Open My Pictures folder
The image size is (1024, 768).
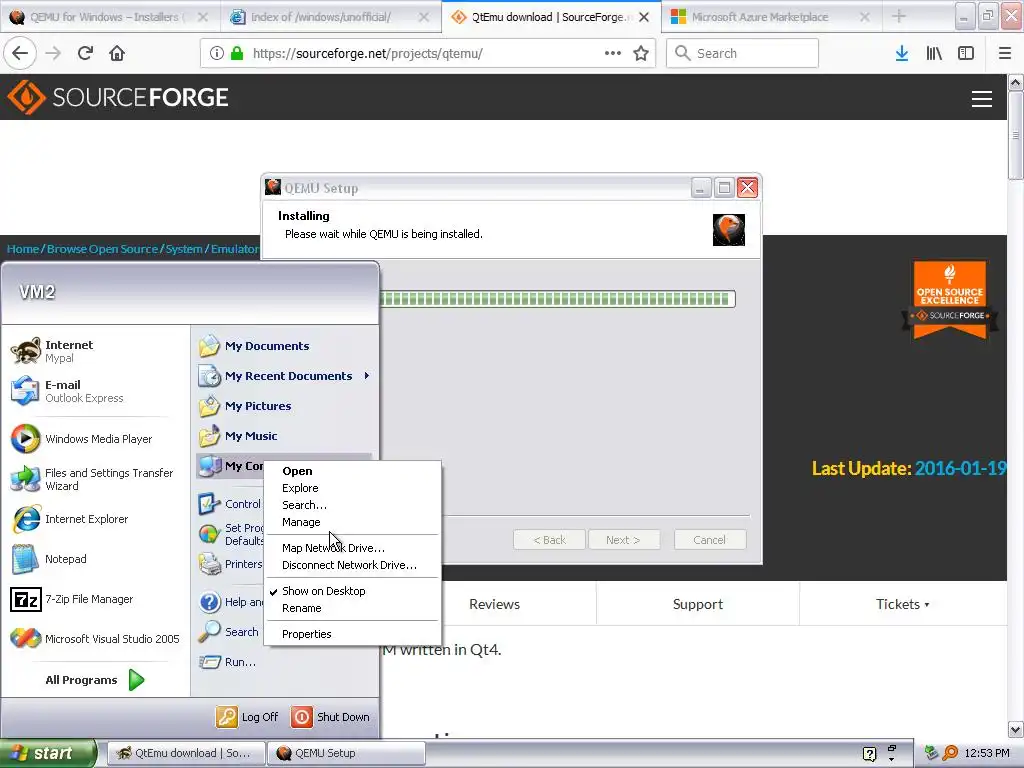click(x=284, y=406)
